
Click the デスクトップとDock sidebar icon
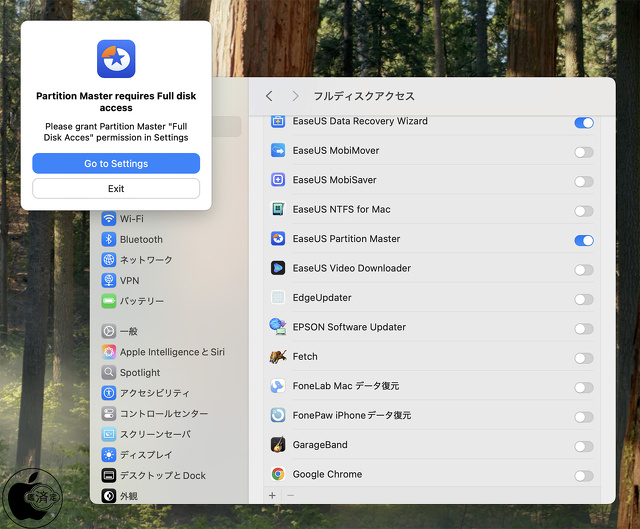(x=109, y=475)
